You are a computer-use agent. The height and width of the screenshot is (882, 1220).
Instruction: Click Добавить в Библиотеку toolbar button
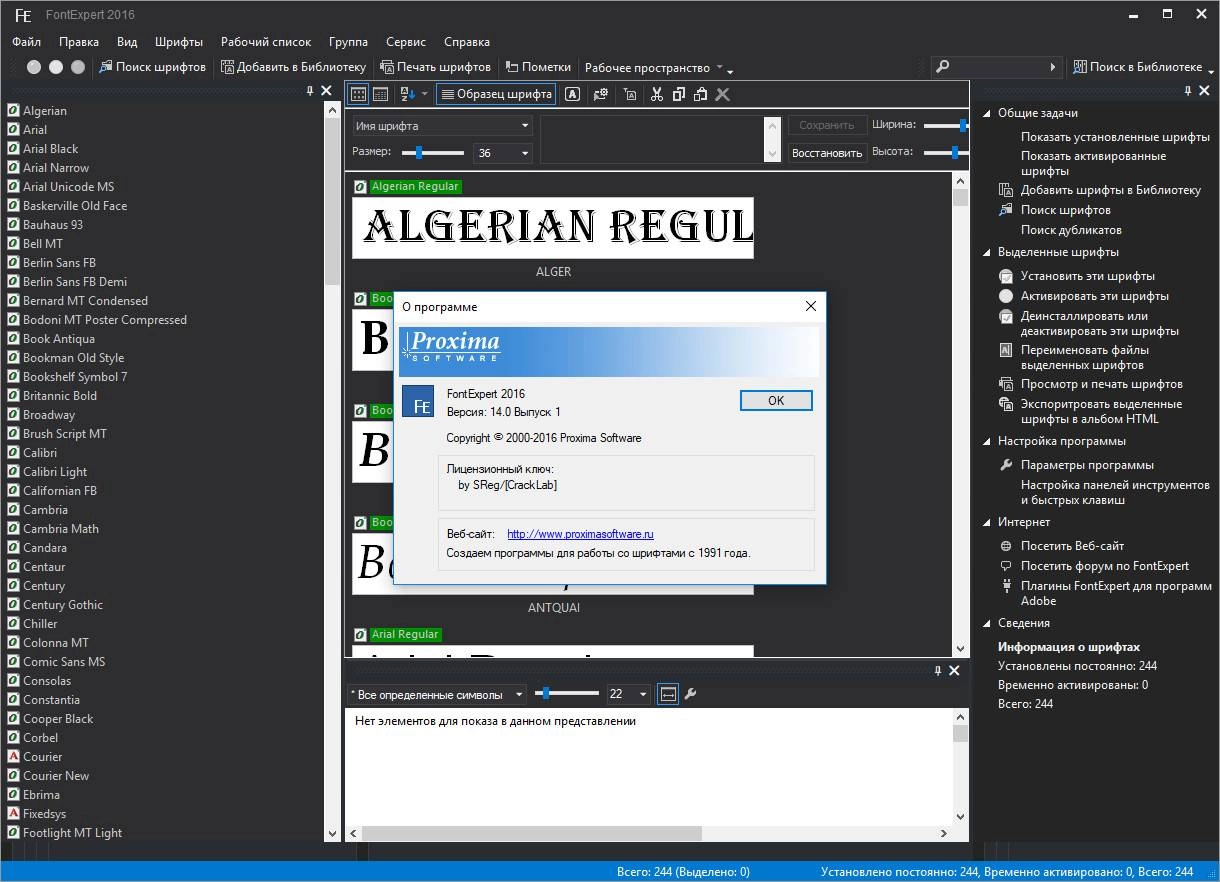click(x=294, y=67)
